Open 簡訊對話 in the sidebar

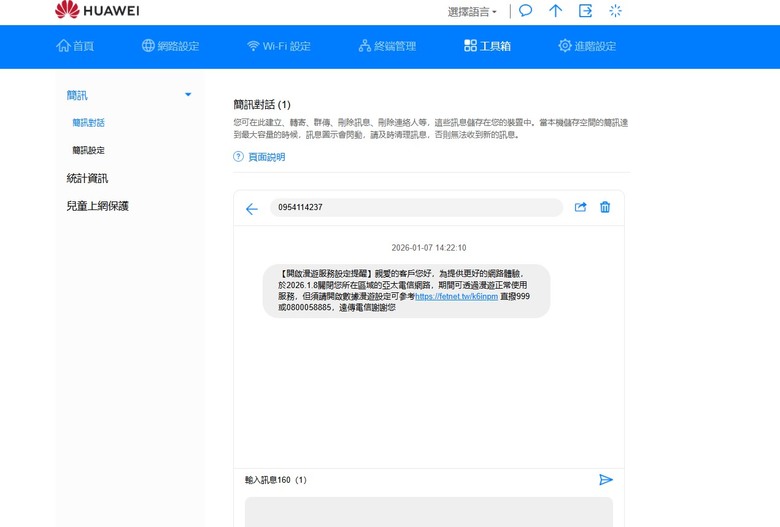(x=89, y=123)
